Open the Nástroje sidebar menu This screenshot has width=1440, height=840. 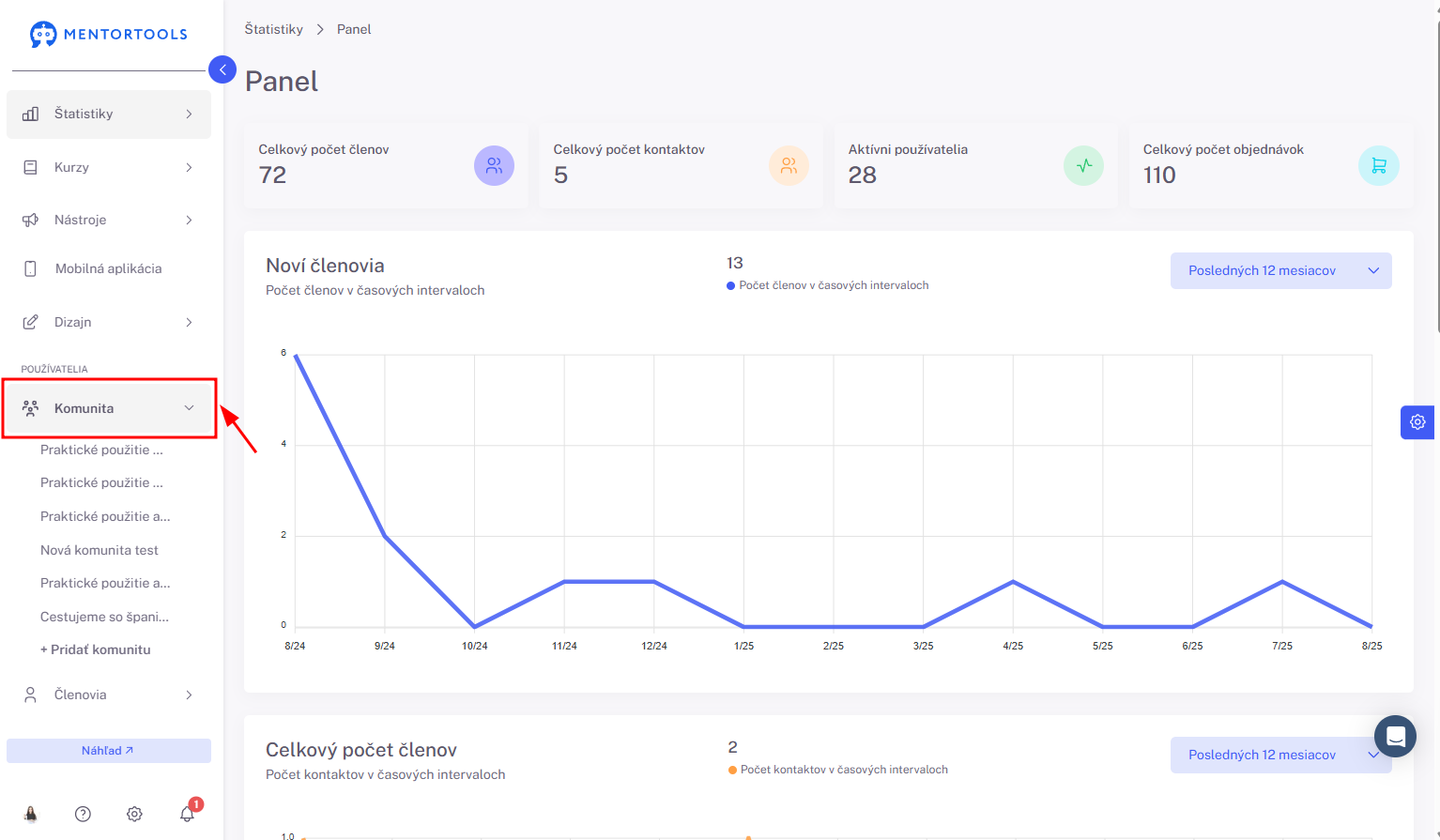point(109,220)
